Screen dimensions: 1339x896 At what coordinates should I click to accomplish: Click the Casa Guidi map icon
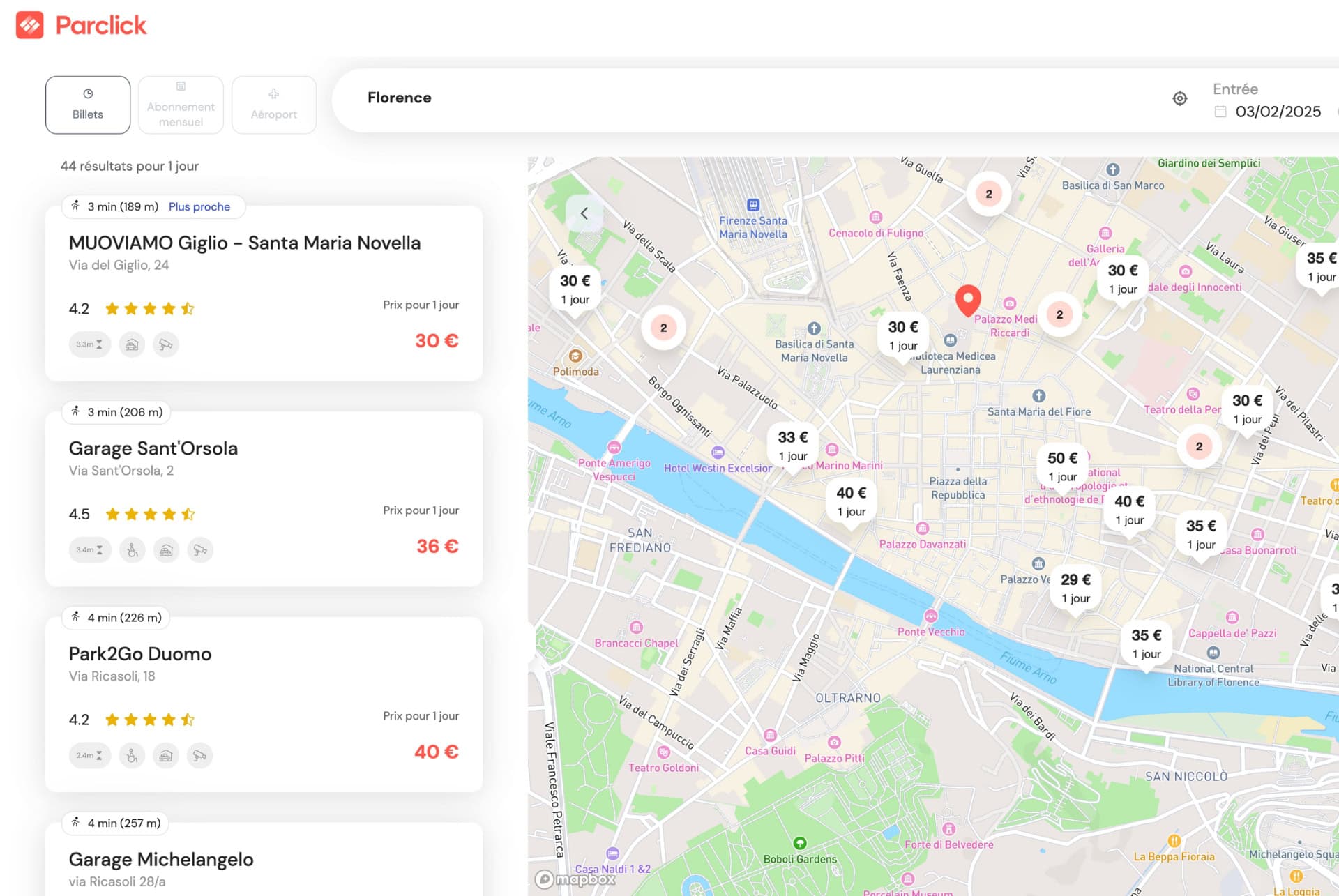point(770,736)
